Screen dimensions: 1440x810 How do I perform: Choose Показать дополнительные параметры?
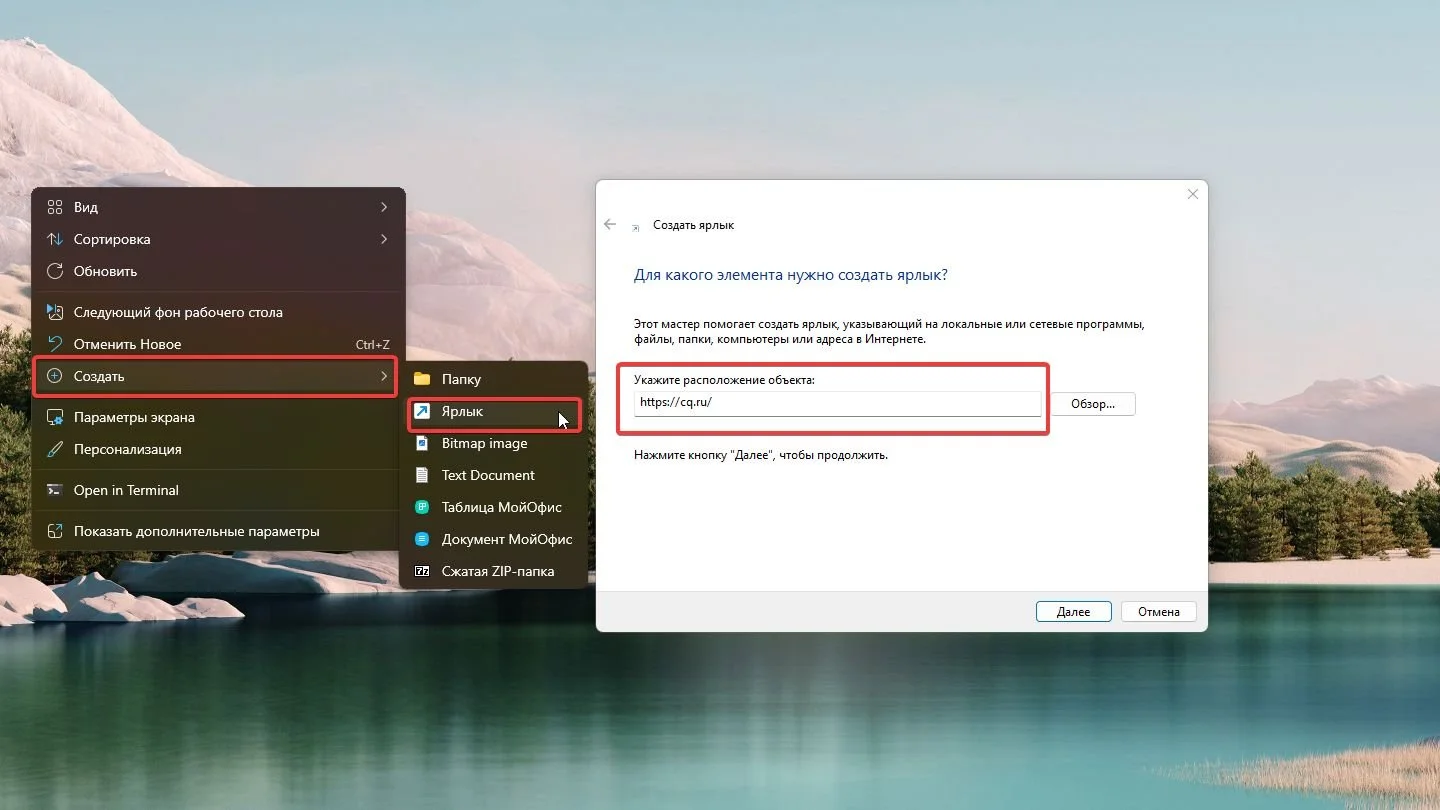pyautogui.click(x=218, y=531)
